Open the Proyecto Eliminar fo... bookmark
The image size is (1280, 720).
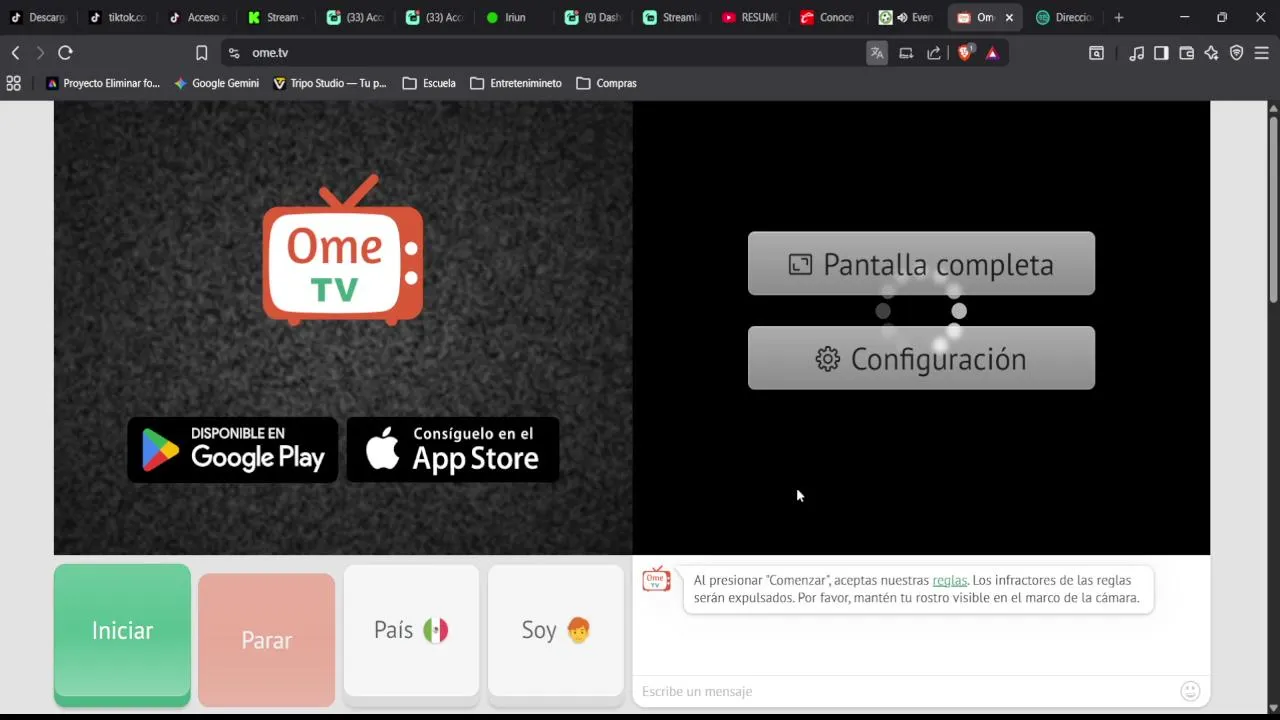point(103,83)
